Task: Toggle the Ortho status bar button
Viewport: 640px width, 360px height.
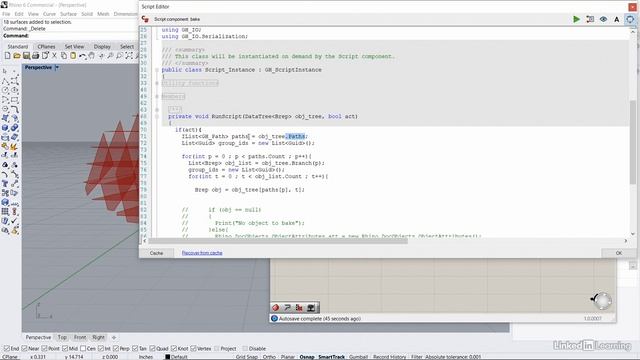Action: 269,357
